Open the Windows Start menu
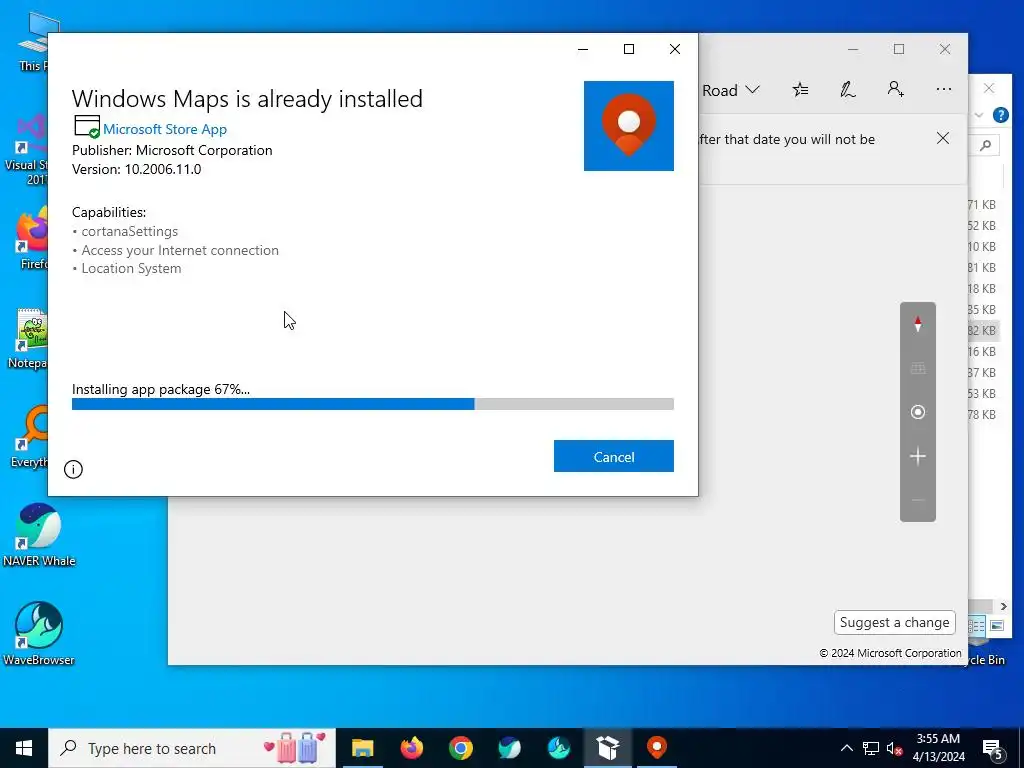Screen dimensions: 1024x768 click(x=24, y=748)
